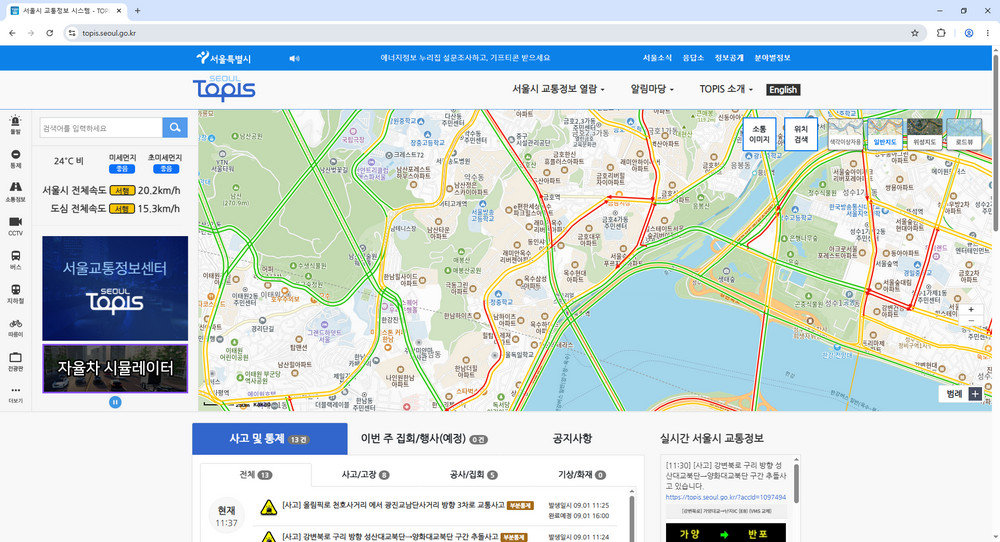This screenshot has width=1000, height=542.
Task: Select the 공지사항 tab
Action: tap(572, 439)
